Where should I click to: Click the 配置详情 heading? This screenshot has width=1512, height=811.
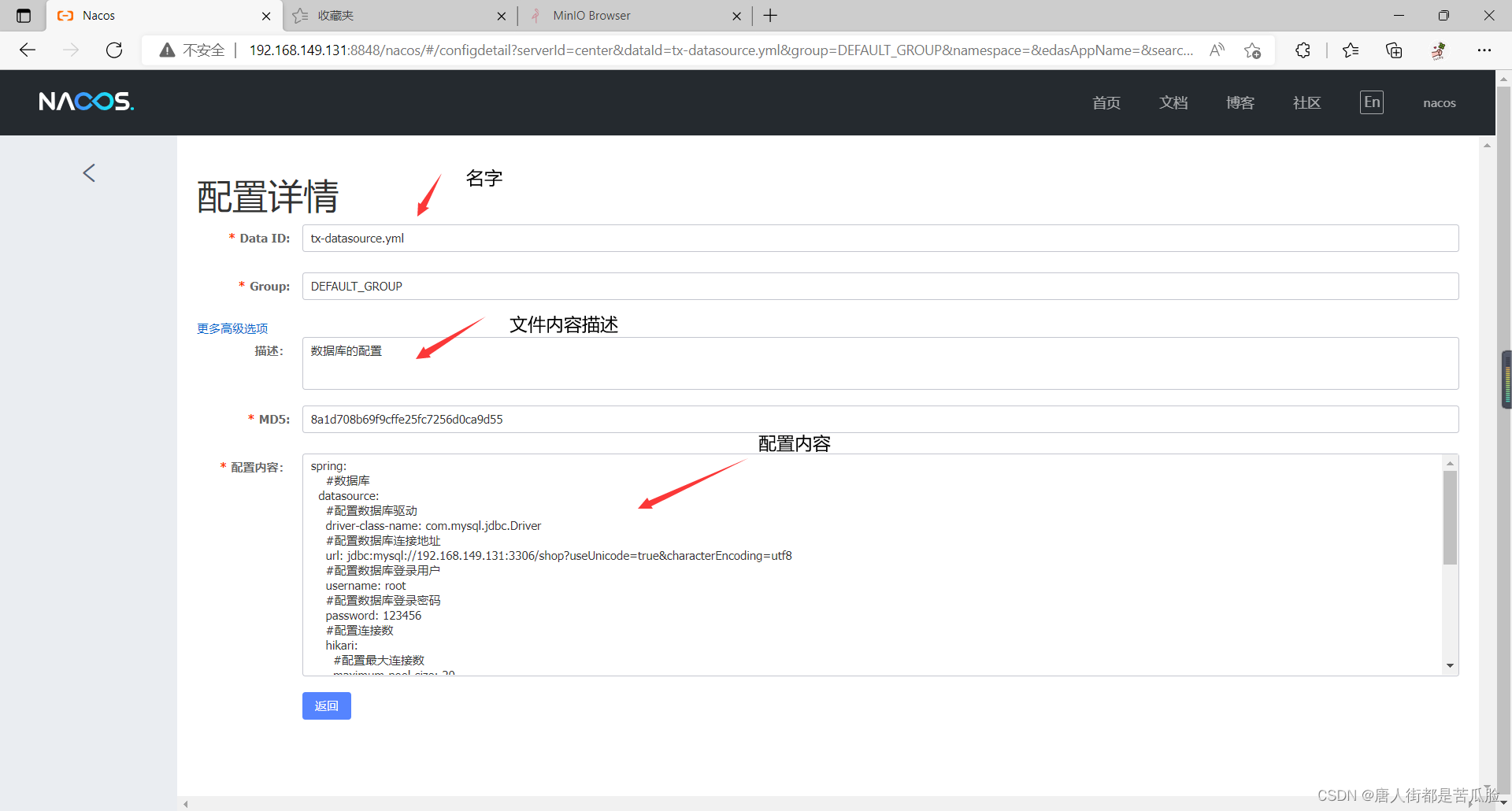[268, 196]
